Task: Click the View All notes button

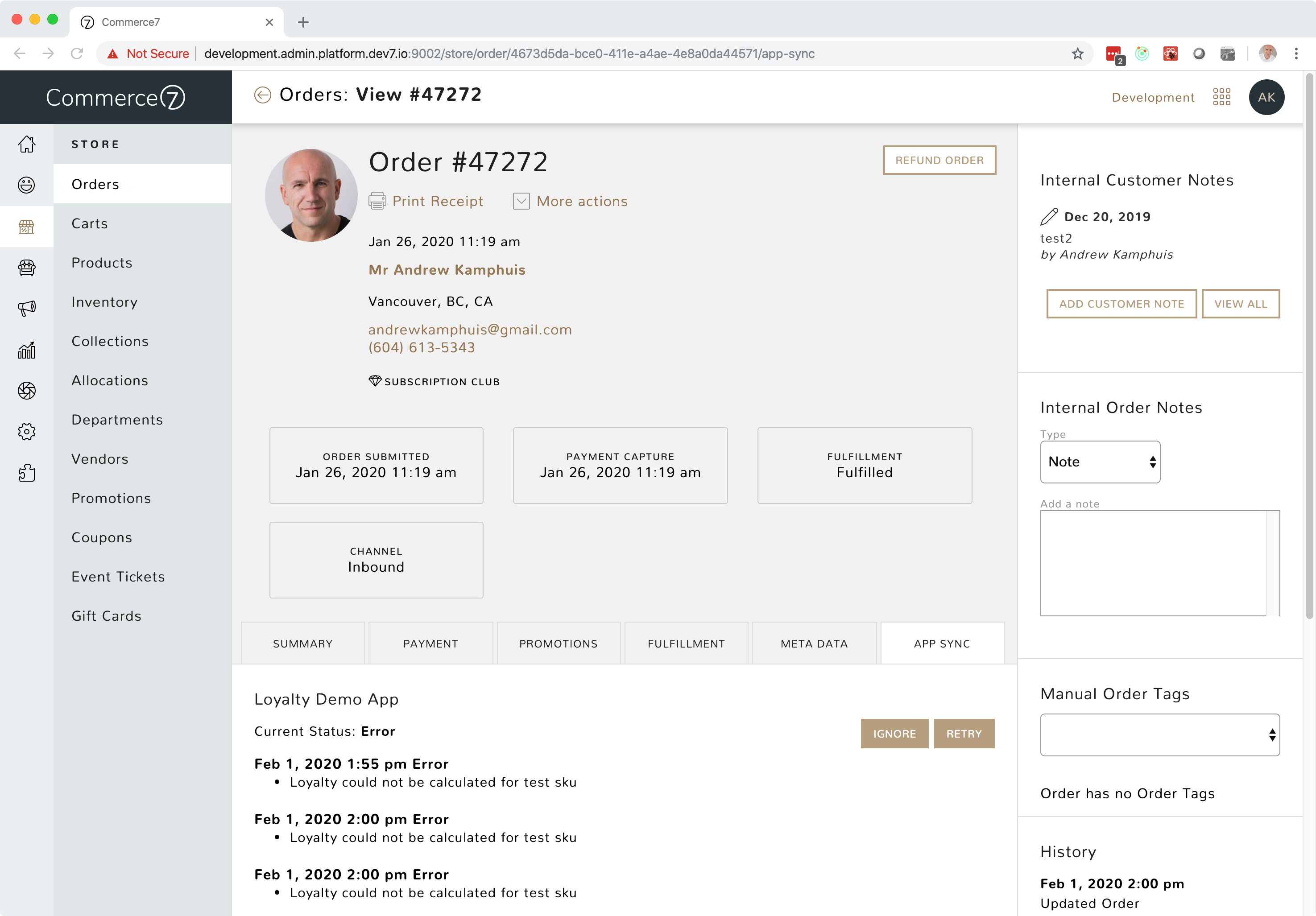Action: (1240, 304)
